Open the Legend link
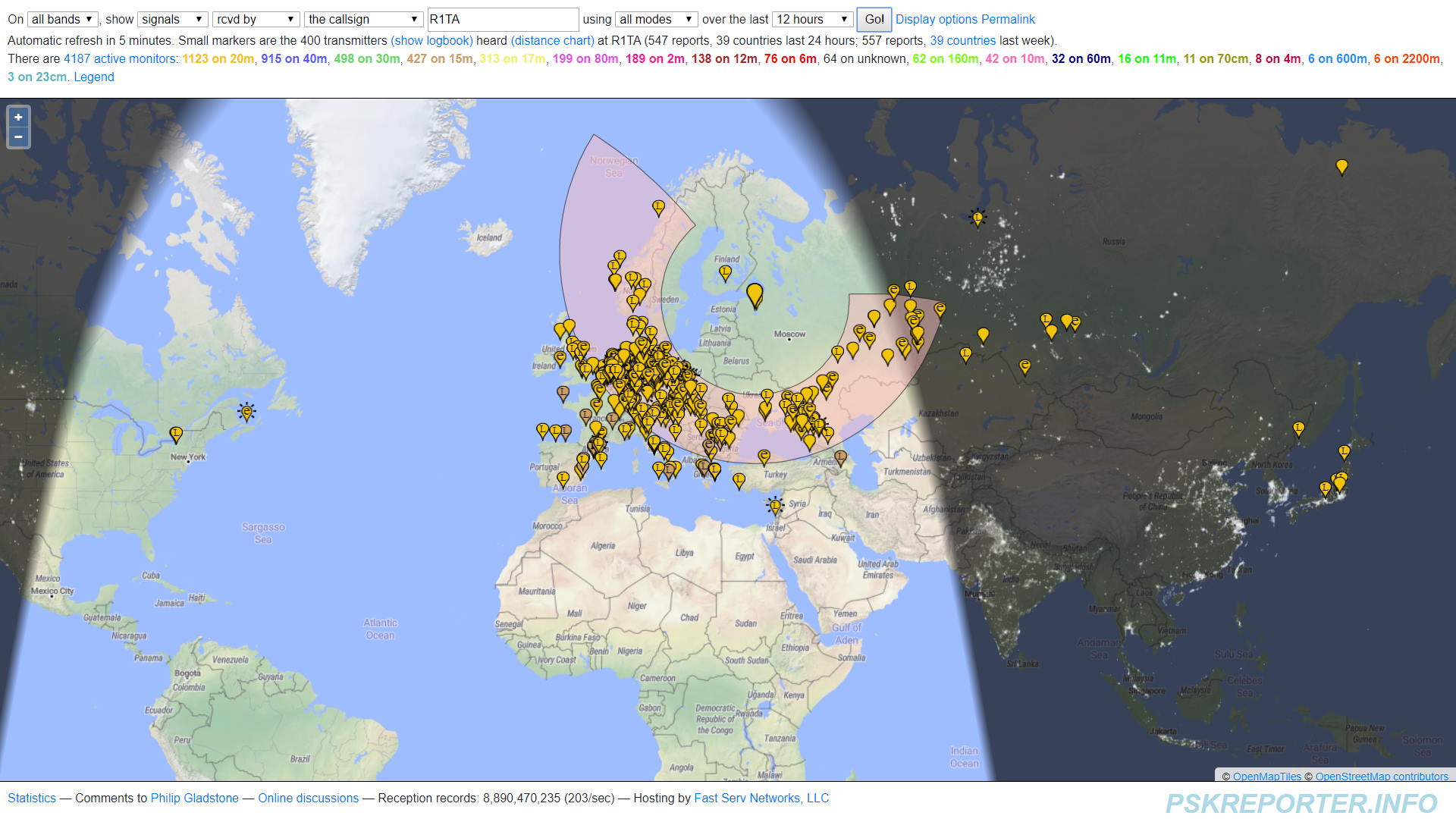This screenshot has height=819, width=1456. [94, 77]
